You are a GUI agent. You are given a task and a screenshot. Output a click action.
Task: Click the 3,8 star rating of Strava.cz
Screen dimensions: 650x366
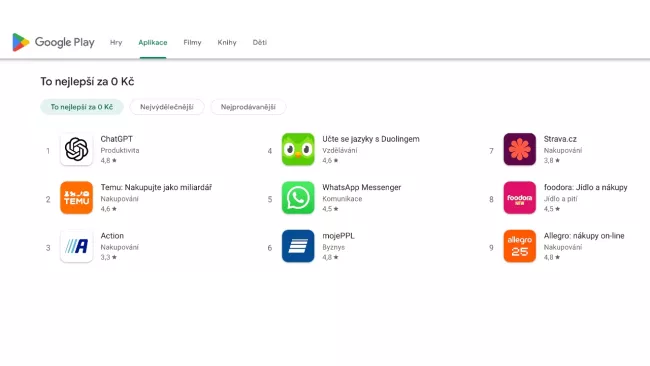click(552, 160)
